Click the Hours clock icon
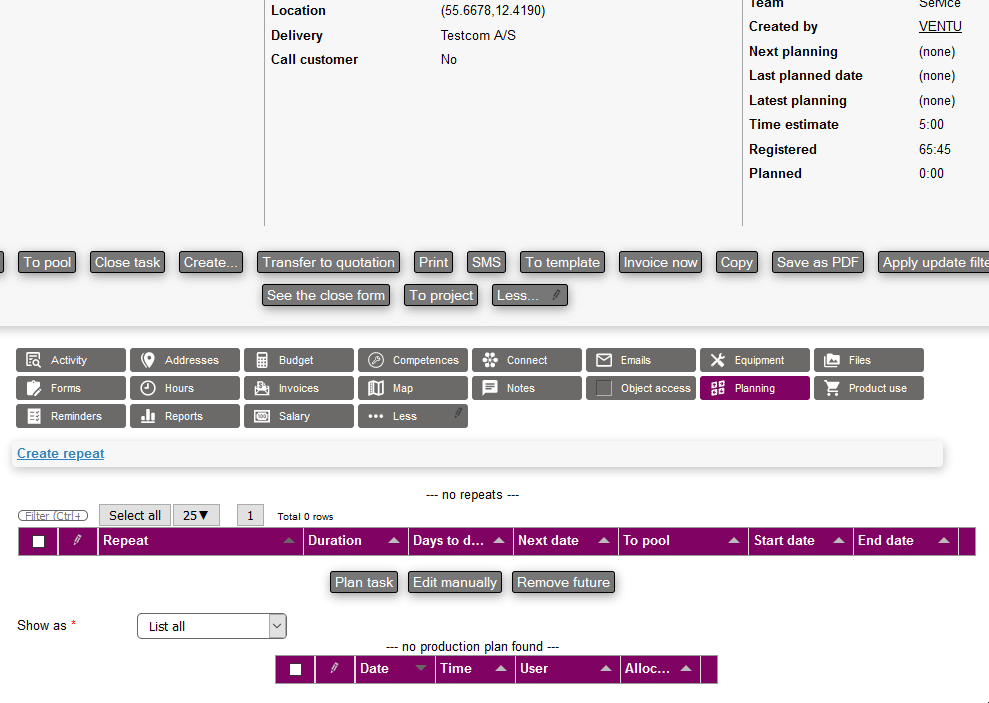 pos(148,388)
